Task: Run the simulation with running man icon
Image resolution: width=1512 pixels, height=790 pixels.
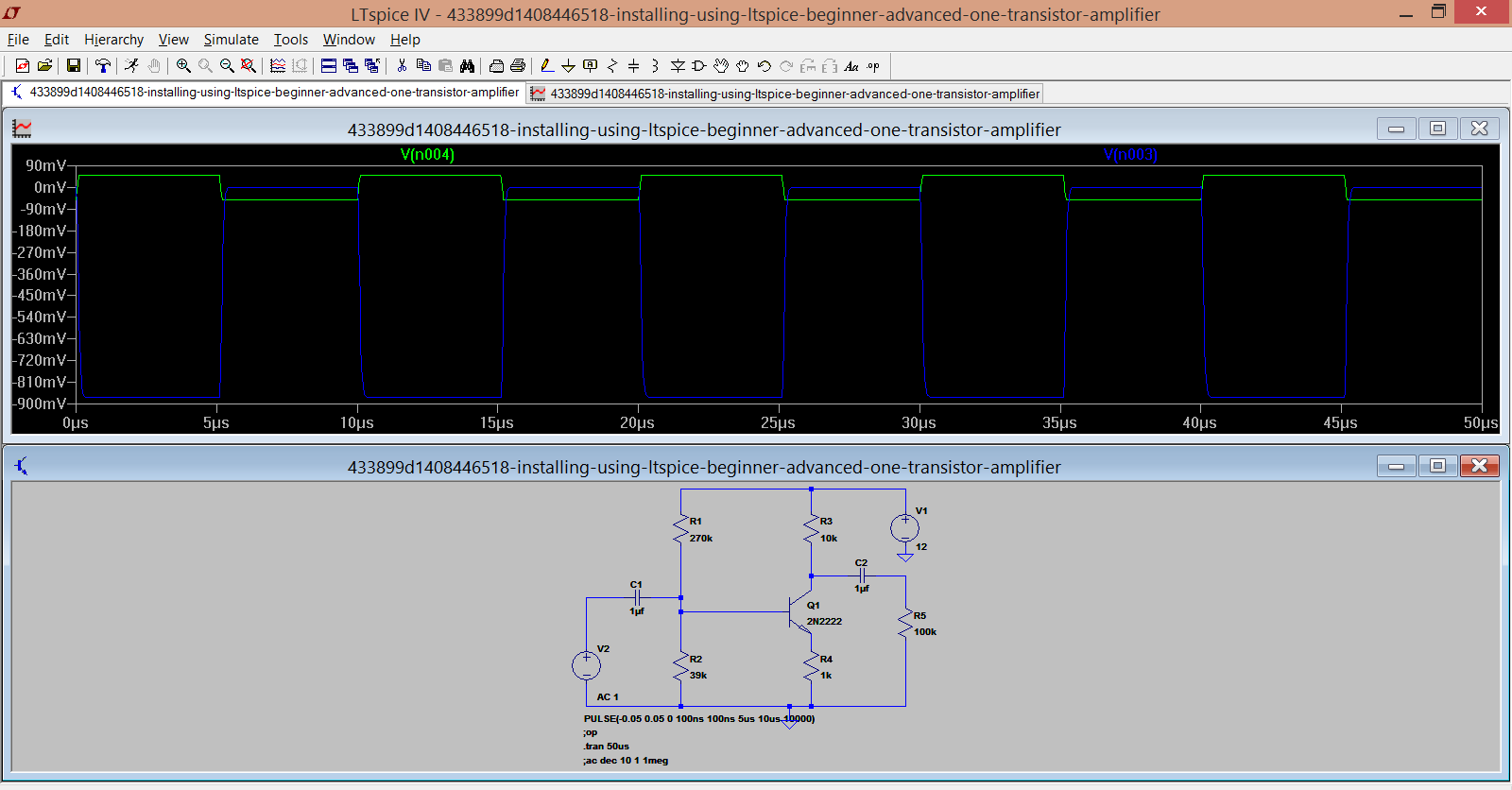Action: tap(131, 65)
